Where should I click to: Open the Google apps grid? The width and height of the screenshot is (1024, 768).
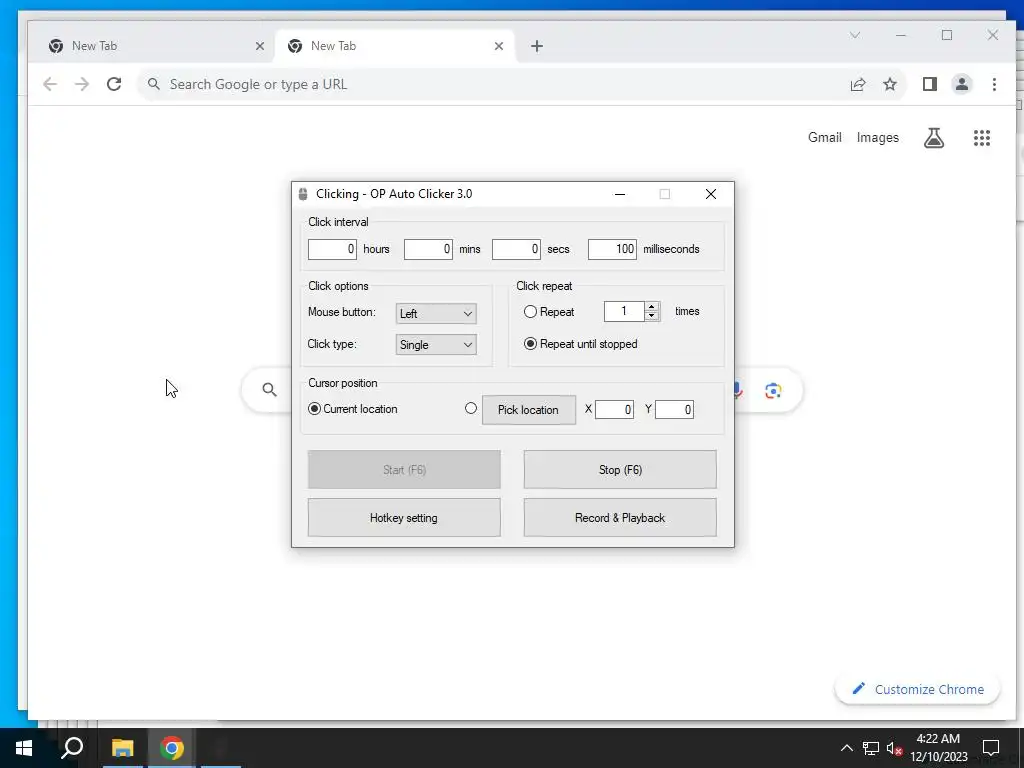[982, 138]
